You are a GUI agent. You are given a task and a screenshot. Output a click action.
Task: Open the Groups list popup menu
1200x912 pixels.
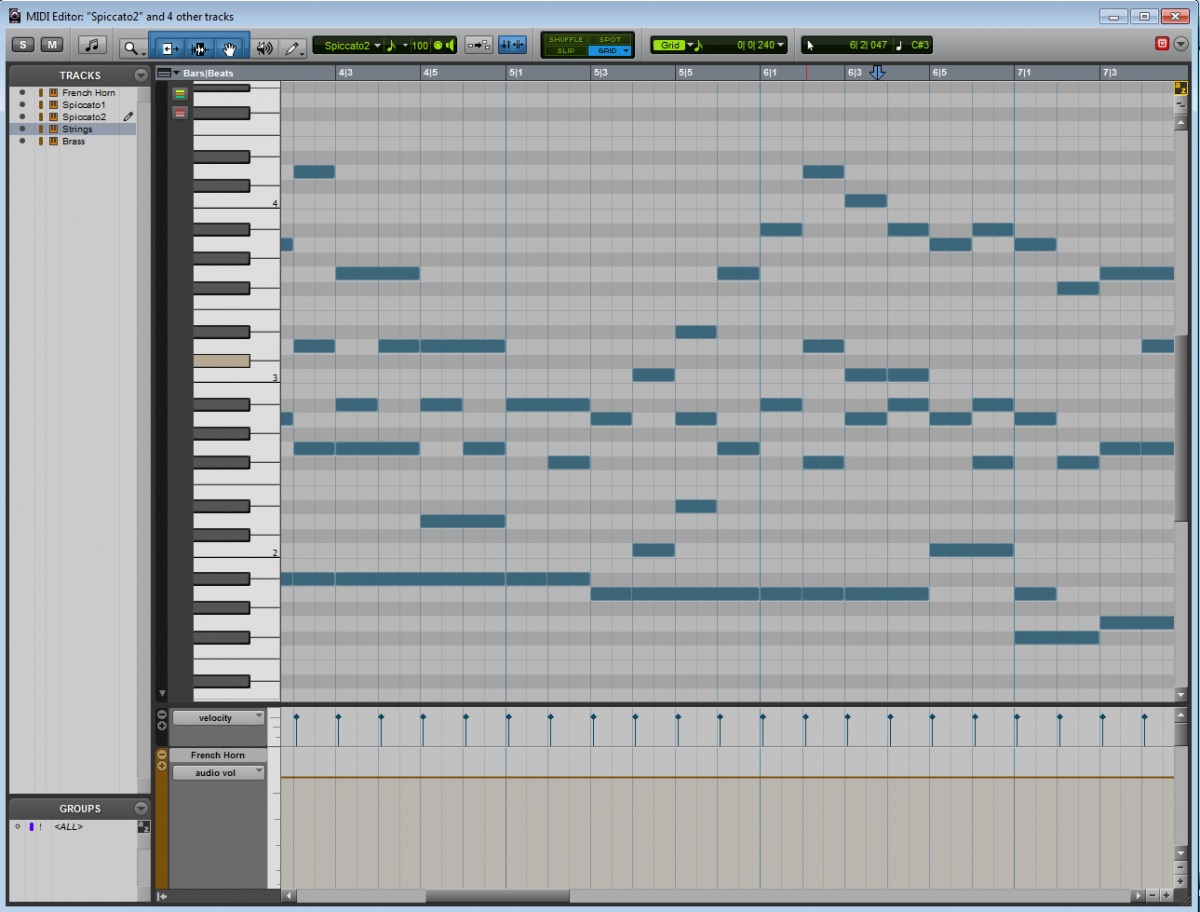click(141, 808)
